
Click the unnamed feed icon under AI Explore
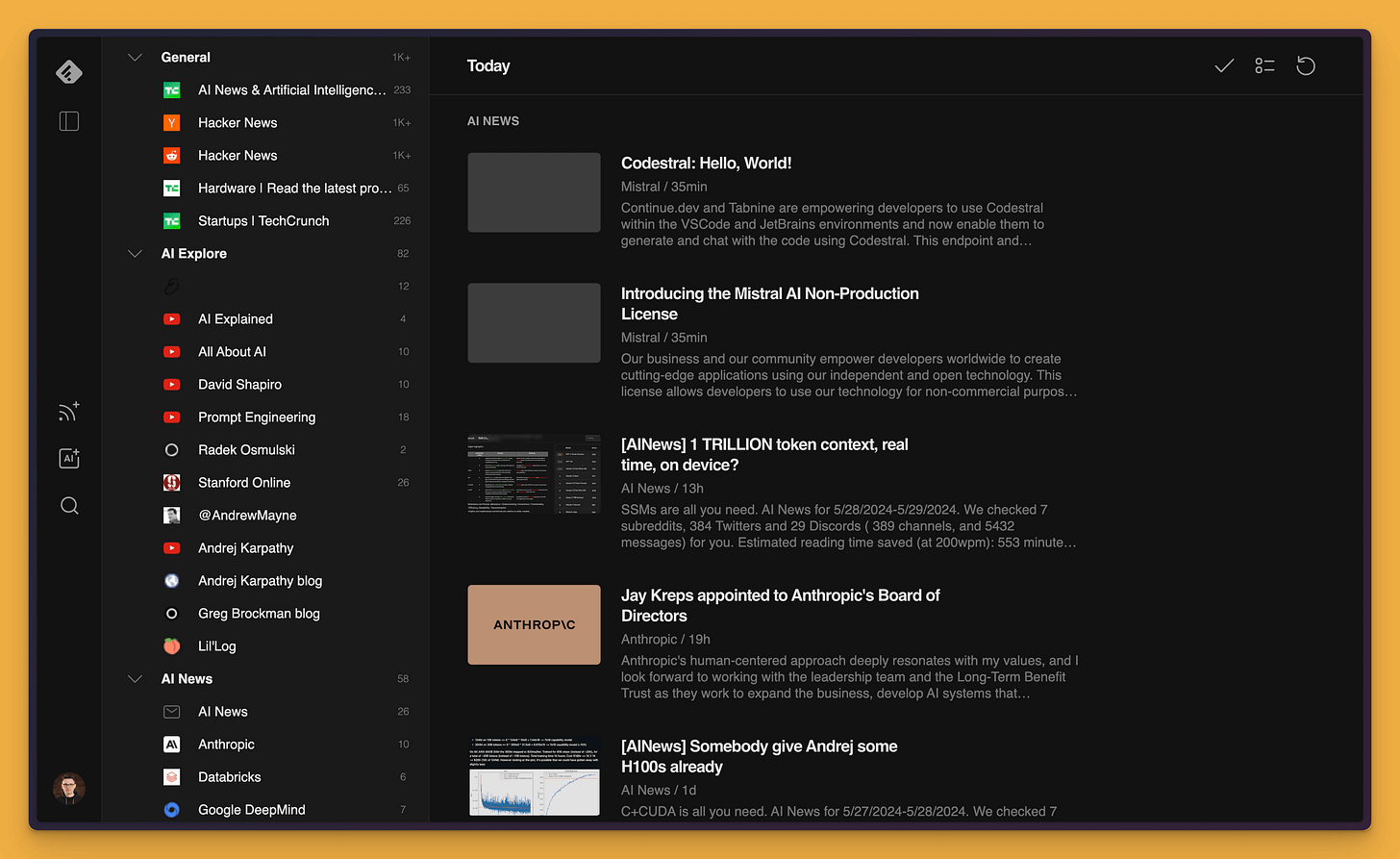click(172, 287)
